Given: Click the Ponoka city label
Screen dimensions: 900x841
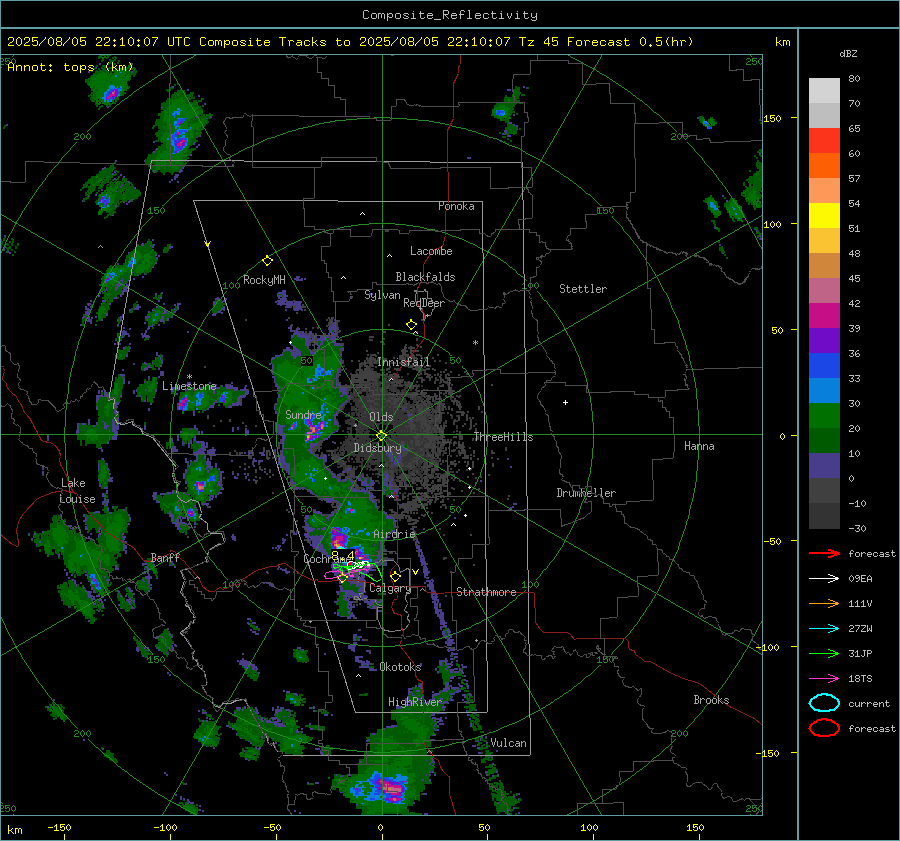Looking at the screenshot, I should pos(456,206).
